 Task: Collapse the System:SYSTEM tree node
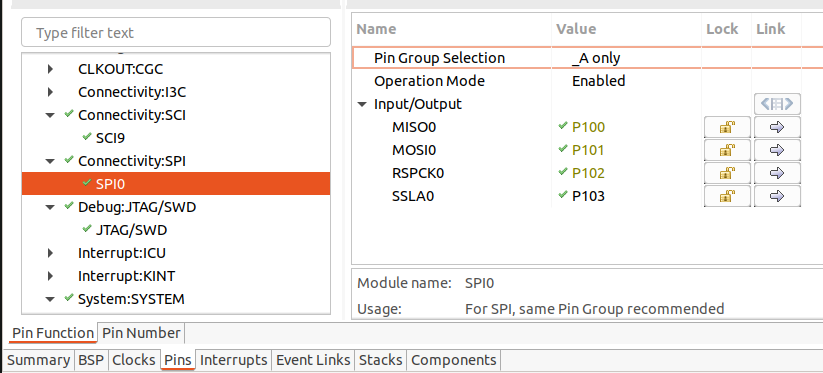pyautogui.click(x=50, y=300)
